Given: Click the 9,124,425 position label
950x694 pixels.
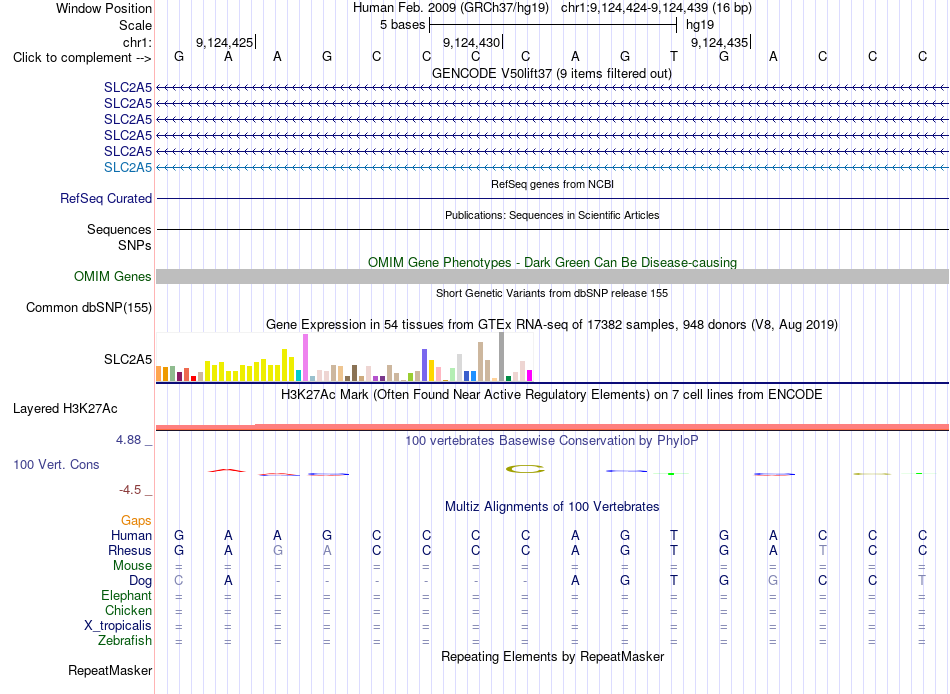Looking at the screenshot, I should (x=225, y=42).
